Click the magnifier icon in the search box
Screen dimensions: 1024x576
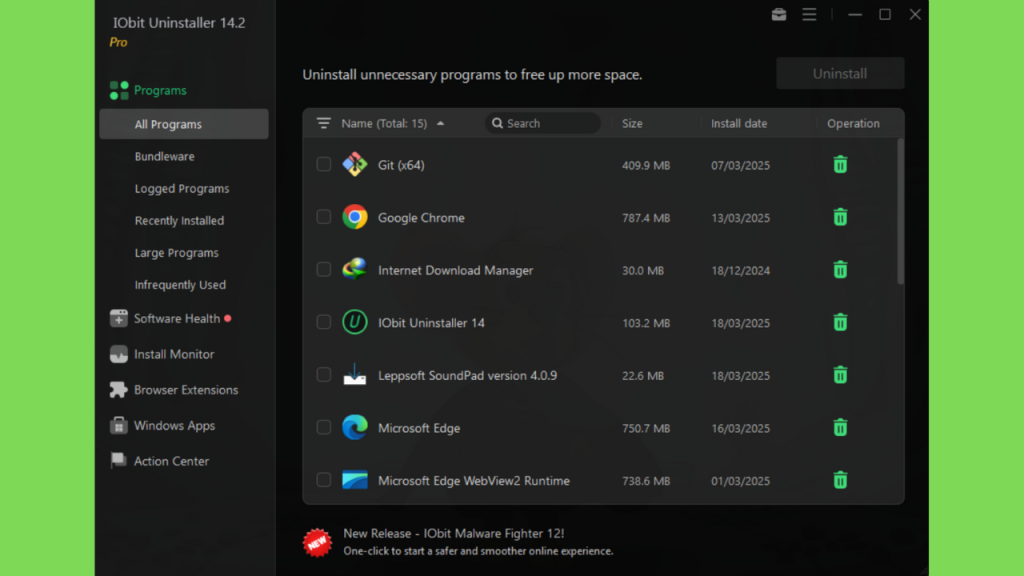coord(497,123)
